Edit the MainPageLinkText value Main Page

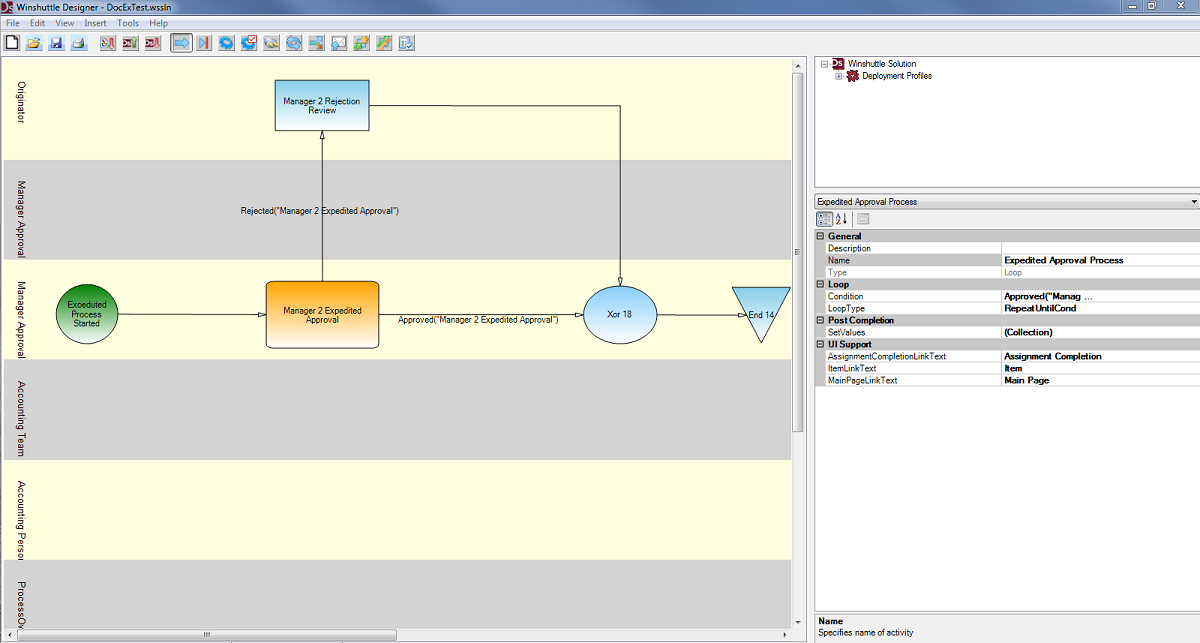[x=1100, y=380]
